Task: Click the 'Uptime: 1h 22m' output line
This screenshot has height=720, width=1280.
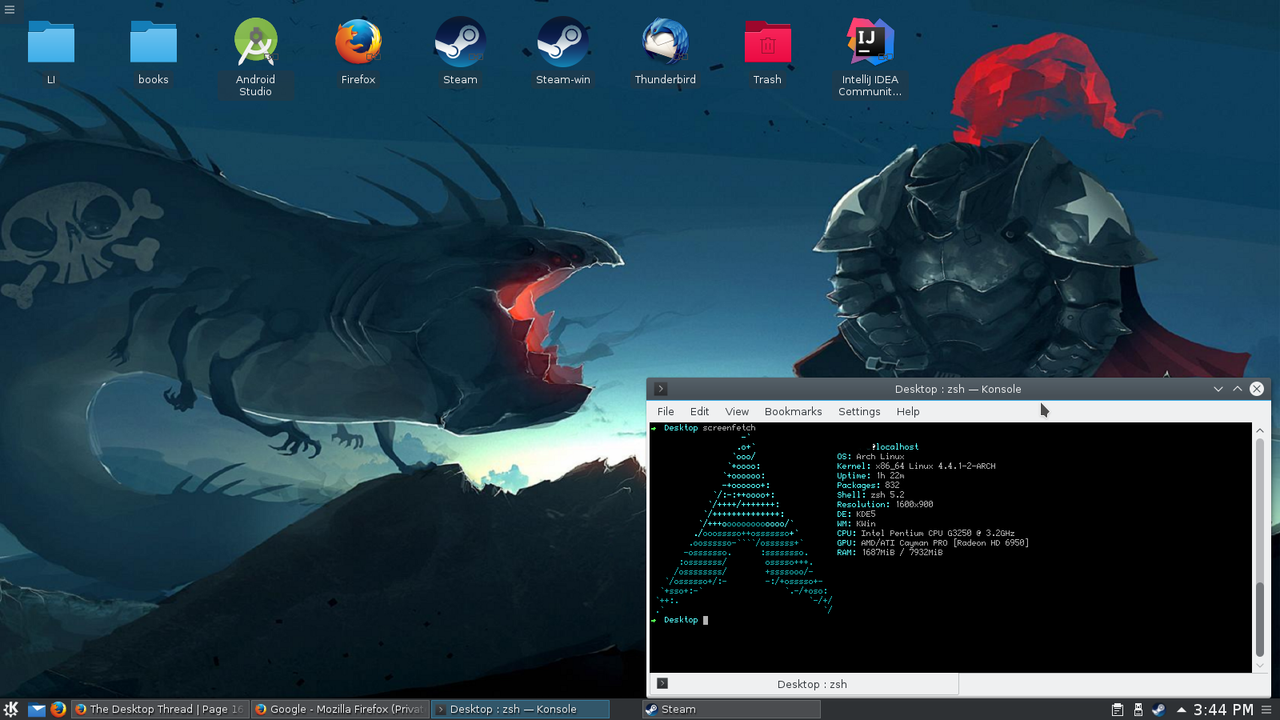Action: (x=871, y=476)
